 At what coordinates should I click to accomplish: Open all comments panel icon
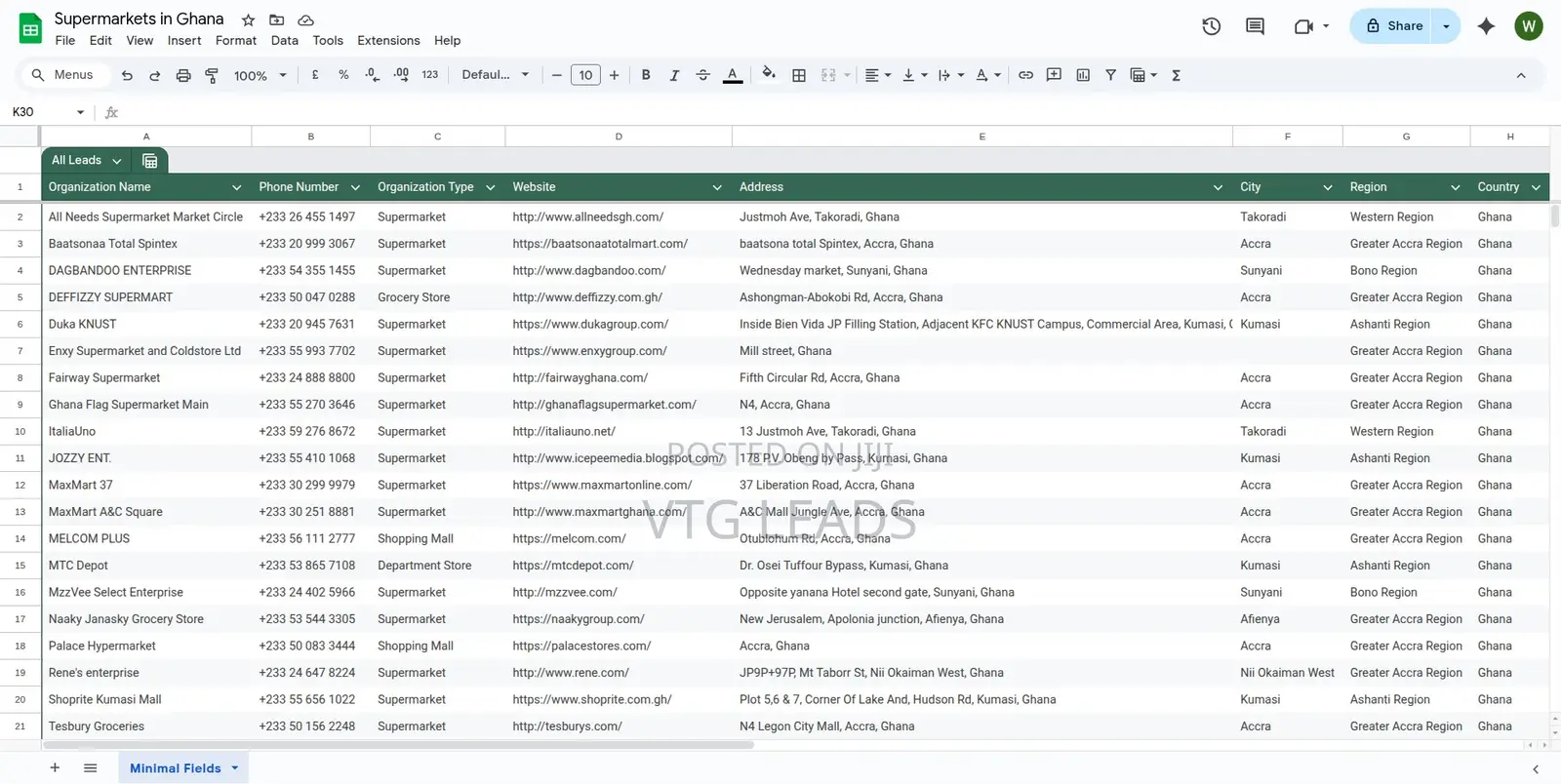(1256, 26)
